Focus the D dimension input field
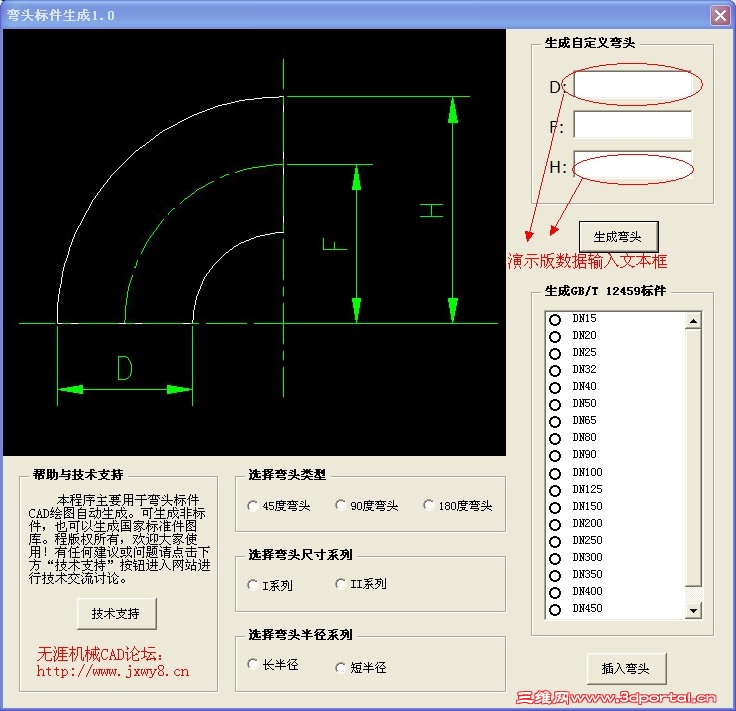 point(632,85)
